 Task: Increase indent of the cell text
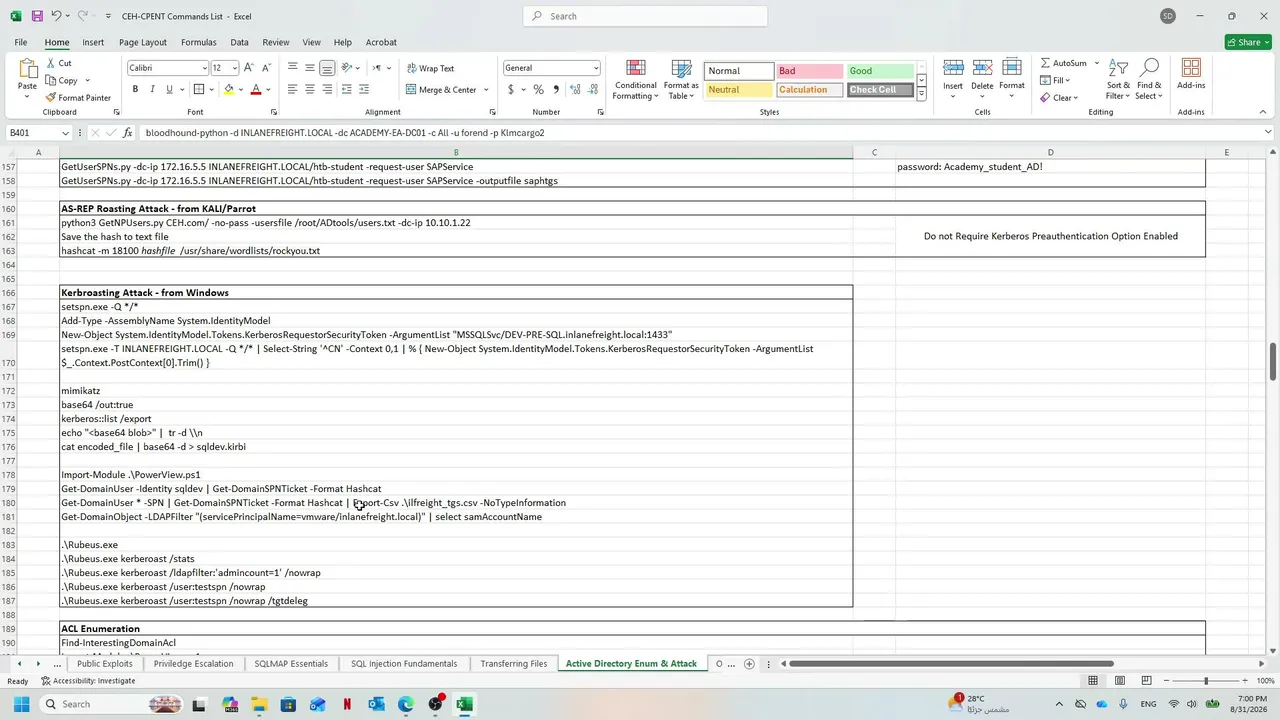pyautogui.click(x=365, y=90)
